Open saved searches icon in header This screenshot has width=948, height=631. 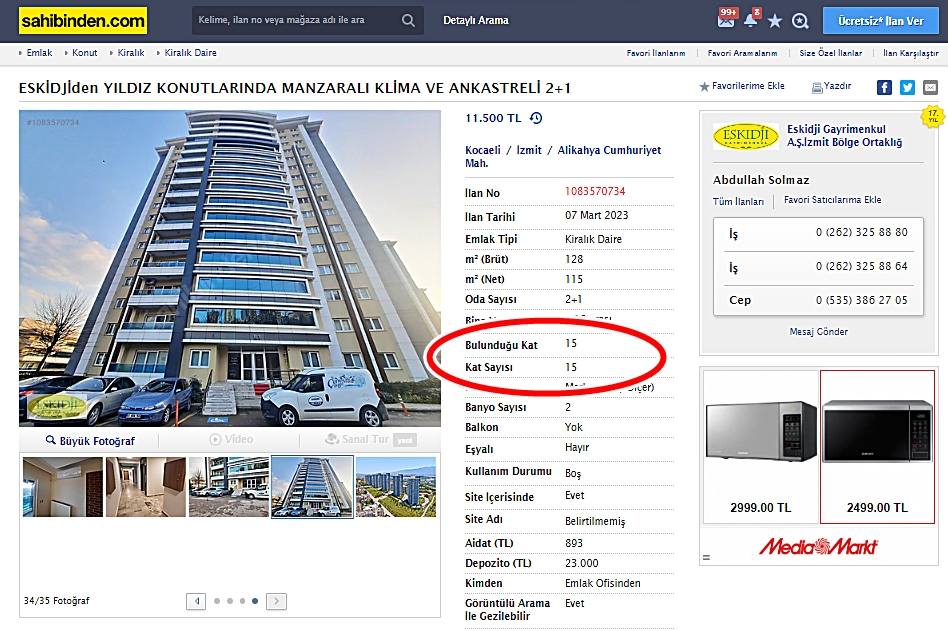click(x=800, y=21)
